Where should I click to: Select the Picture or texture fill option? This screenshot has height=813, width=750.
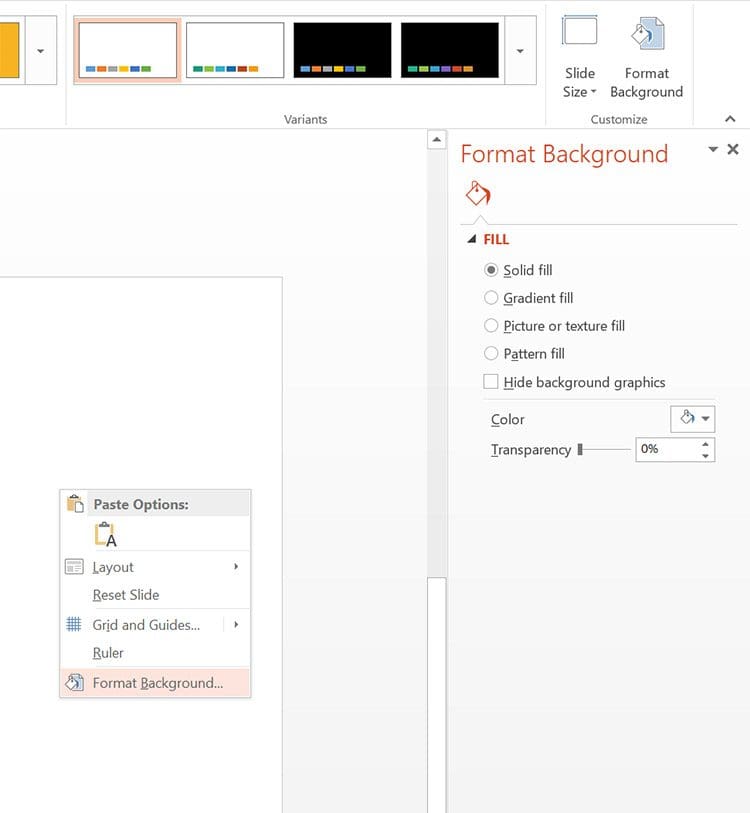click(491, 326)
